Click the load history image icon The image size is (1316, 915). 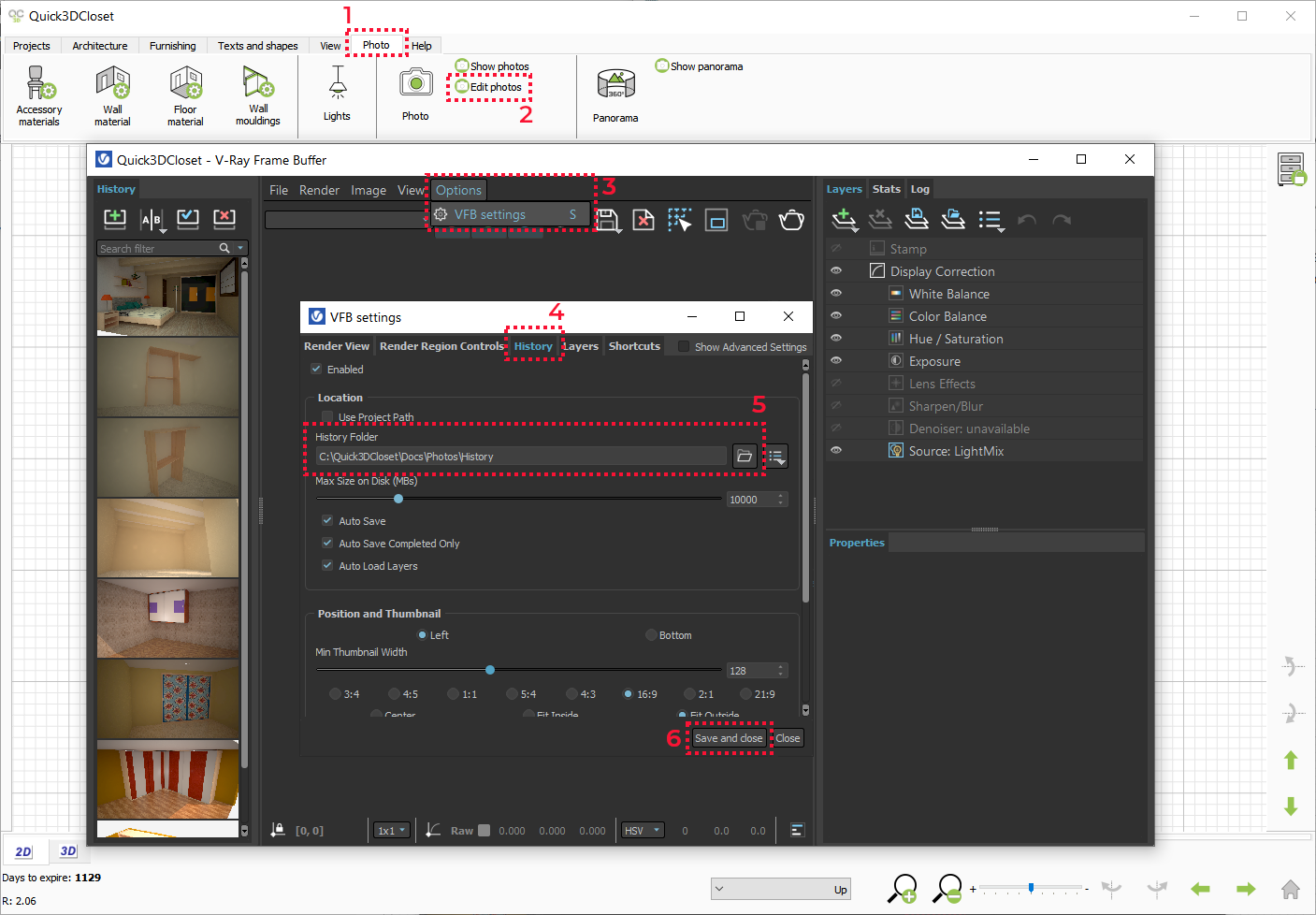188,219
